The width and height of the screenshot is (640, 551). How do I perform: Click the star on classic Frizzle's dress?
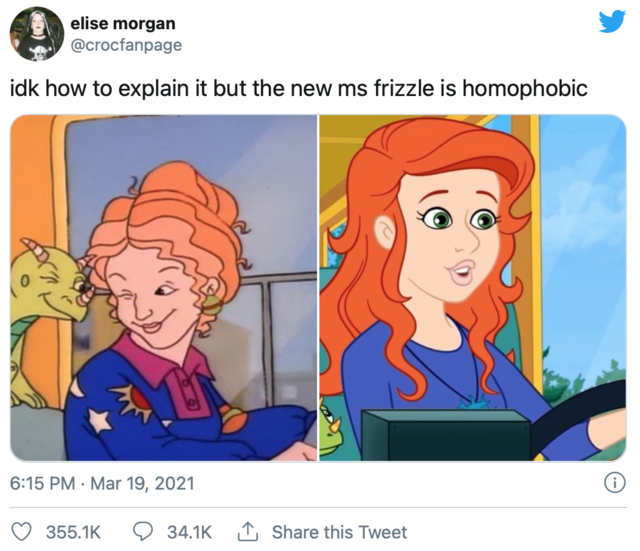coord(100,420)
